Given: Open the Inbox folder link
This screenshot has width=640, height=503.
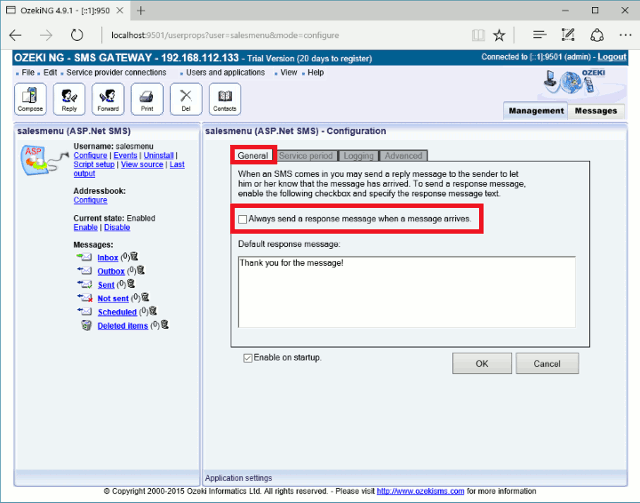Looking at the screenshot, I should [108, 258].
